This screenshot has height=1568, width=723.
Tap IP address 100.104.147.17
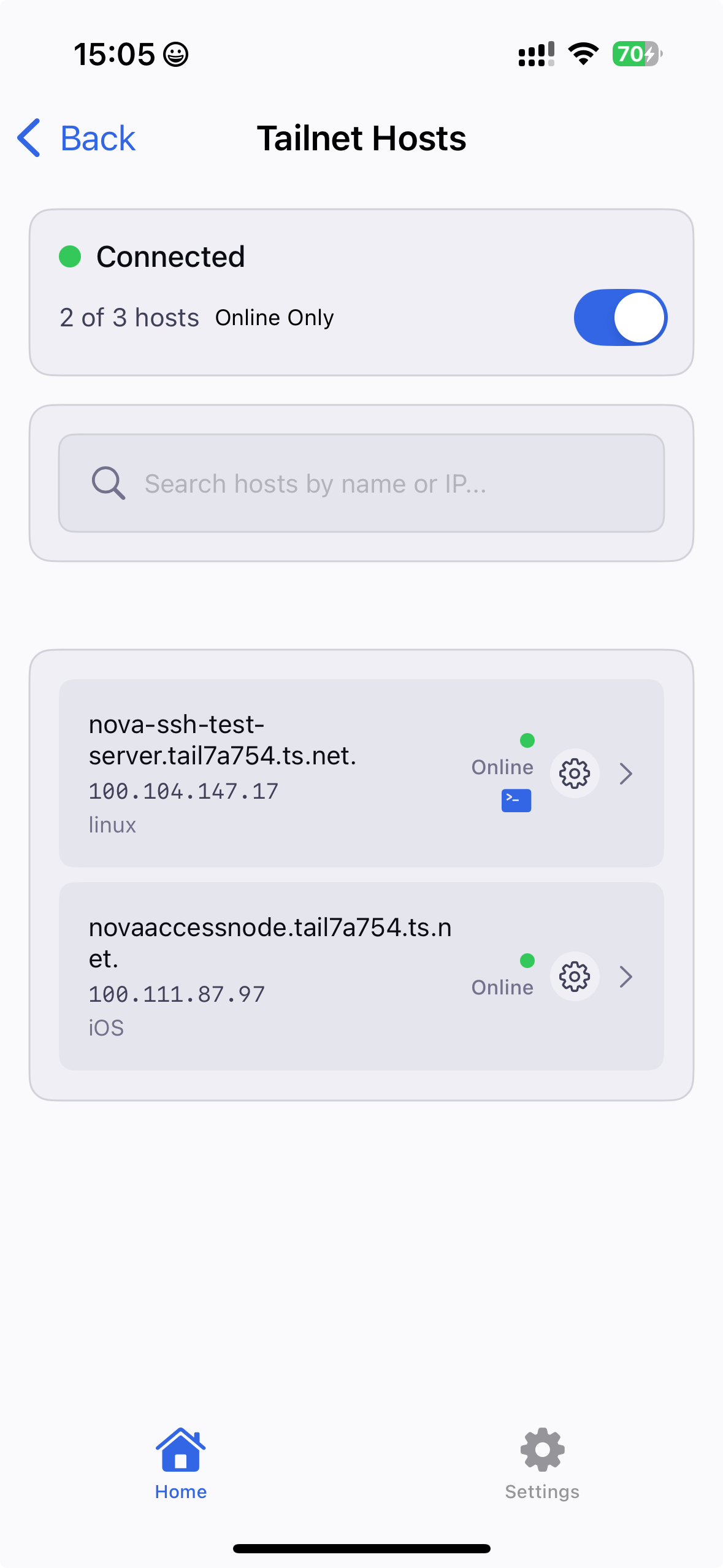point(183,791)
